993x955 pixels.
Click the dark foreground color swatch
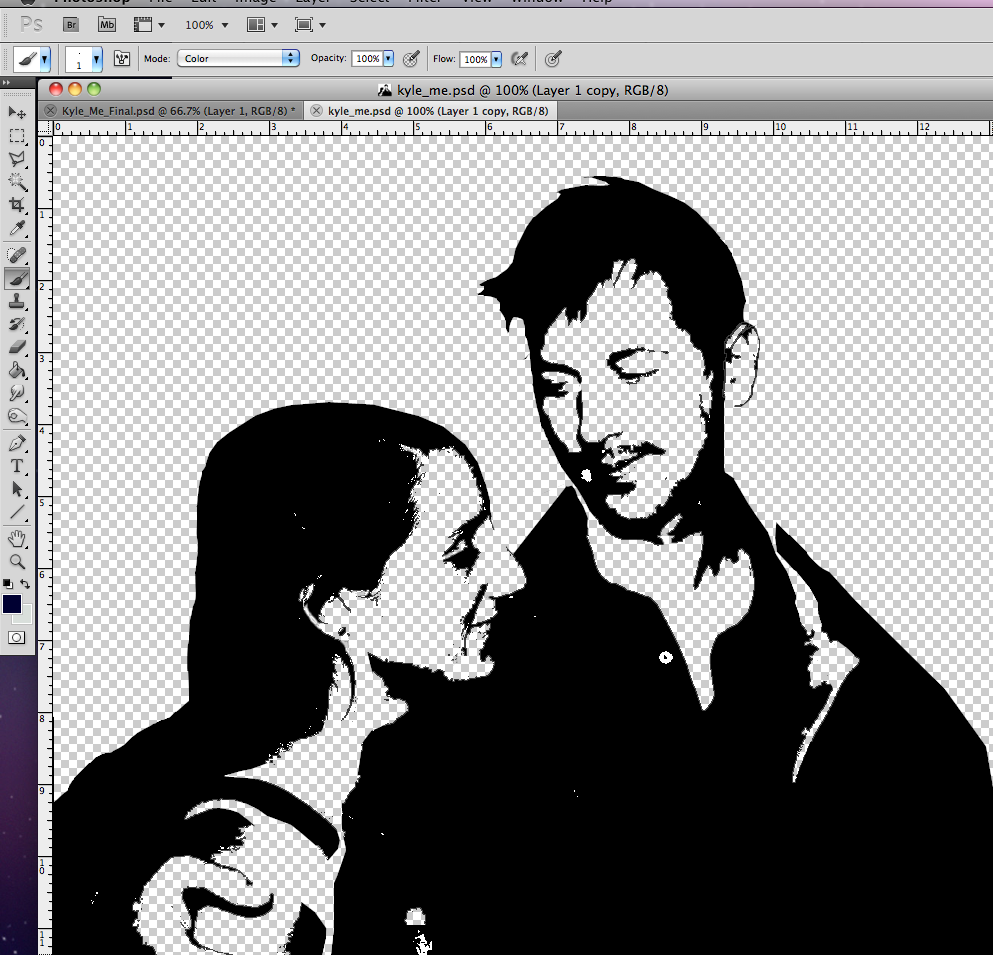pyautogui.click(x=12, y=603)
